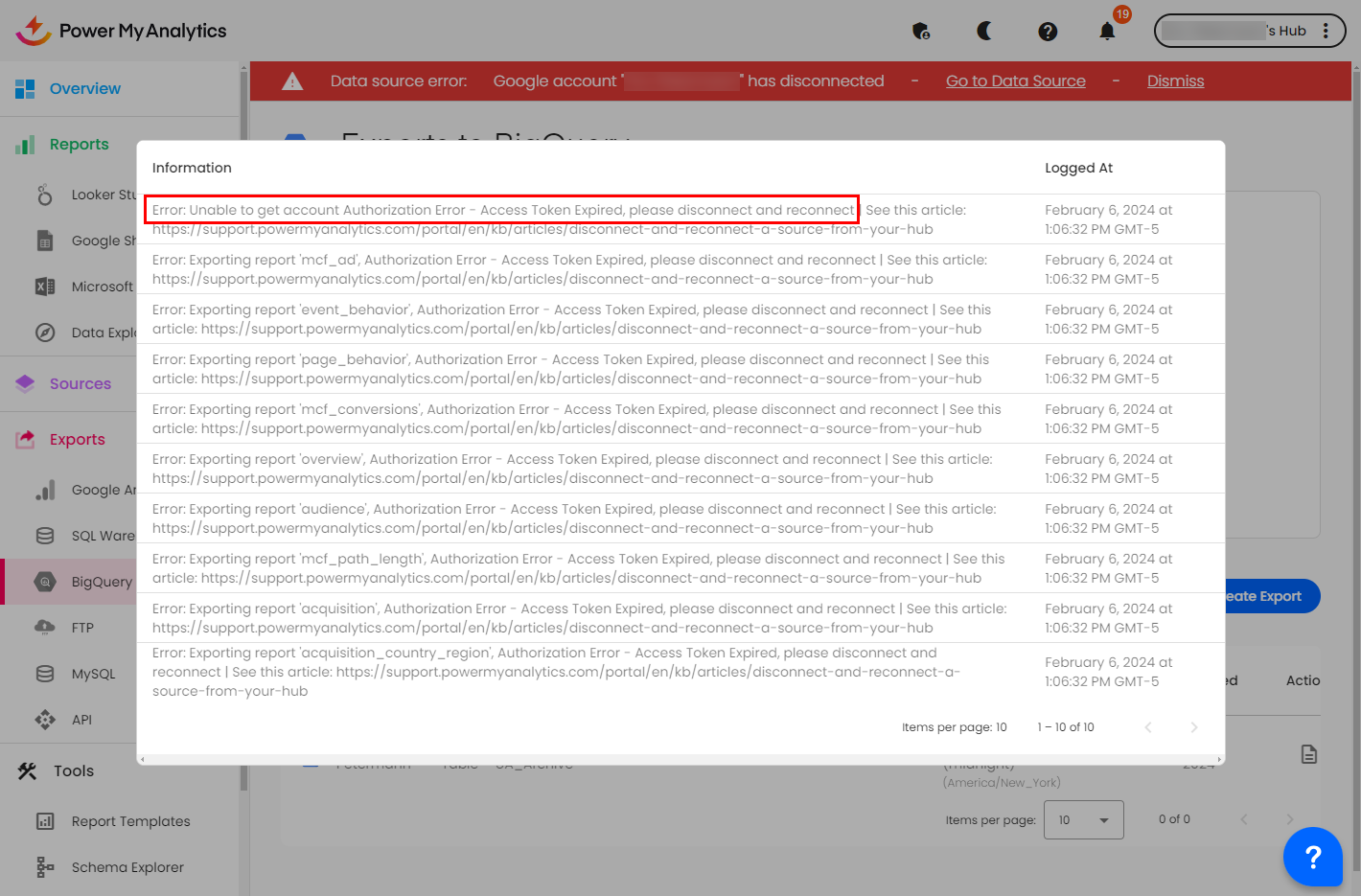This screenshot has height=896, width=1361.
Task: Dismiss the data source error banner
Action: click(x=1175, y=81)
